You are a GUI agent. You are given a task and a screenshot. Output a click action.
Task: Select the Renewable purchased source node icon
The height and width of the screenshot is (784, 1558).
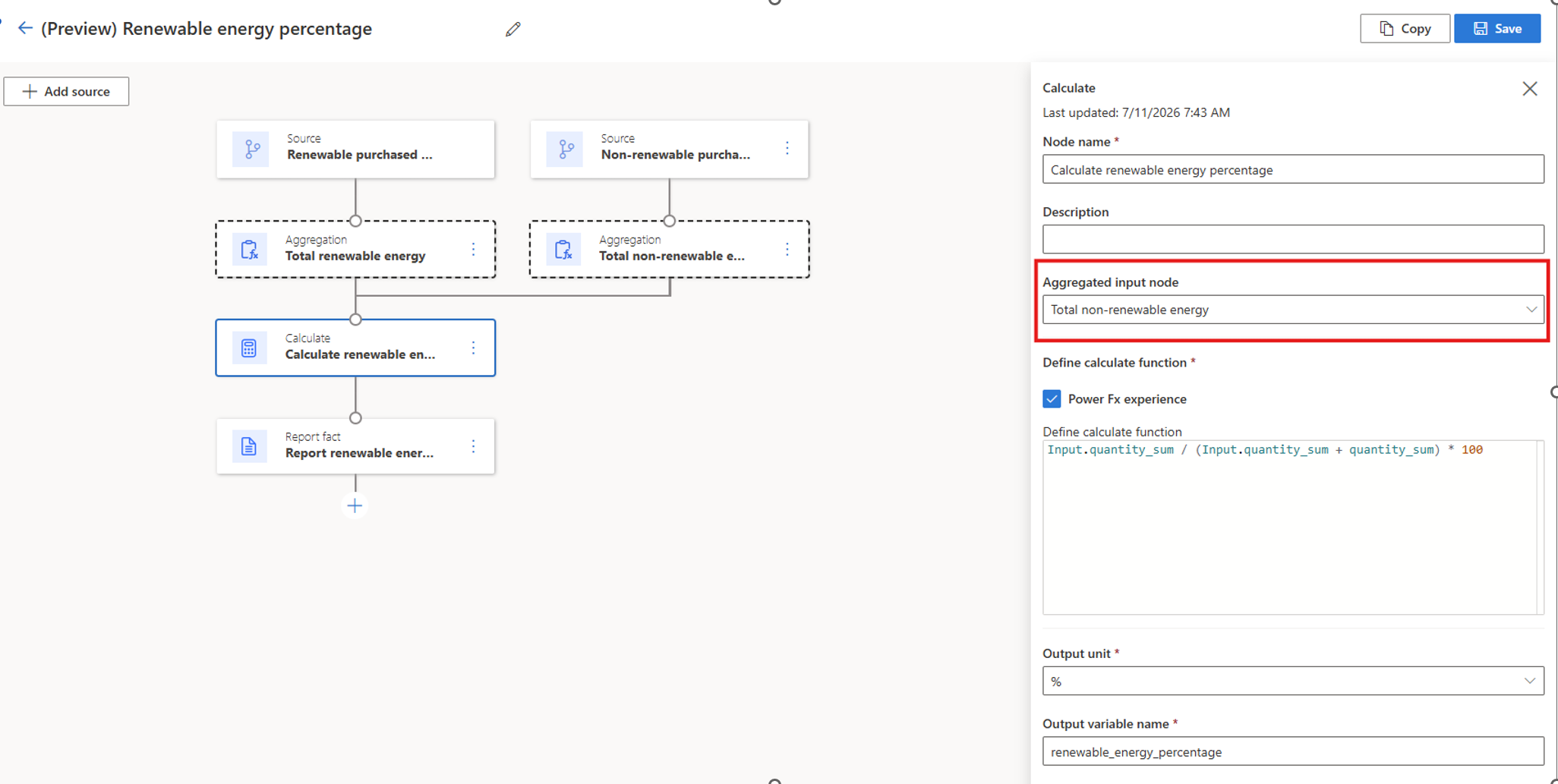click(251, 149)
